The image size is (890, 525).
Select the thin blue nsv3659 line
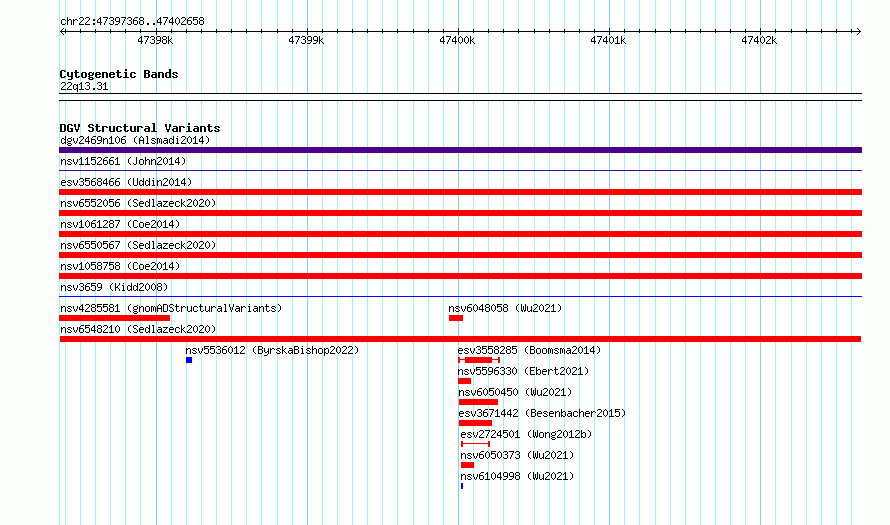pyautogui.click(x=460, y=296)
